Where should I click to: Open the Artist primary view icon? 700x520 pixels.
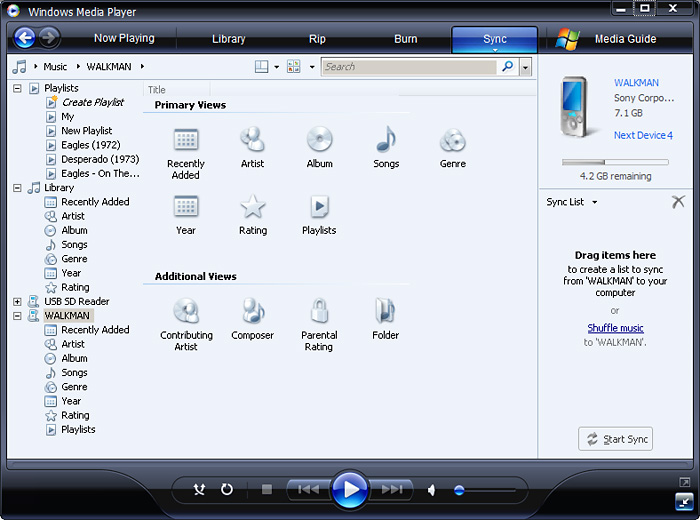click(x=253, y=139)
